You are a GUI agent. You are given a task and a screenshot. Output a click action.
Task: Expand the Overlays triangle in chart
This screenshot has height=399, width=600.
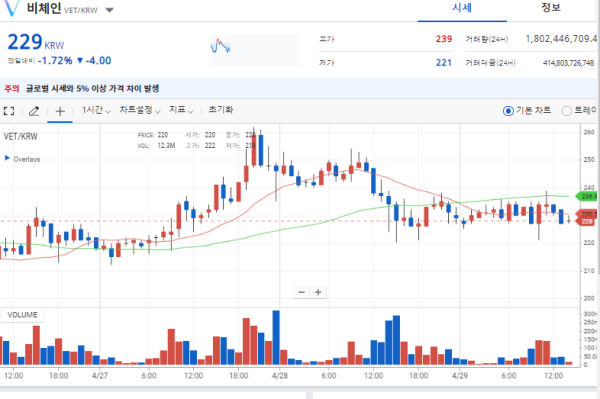coord(7,158)
